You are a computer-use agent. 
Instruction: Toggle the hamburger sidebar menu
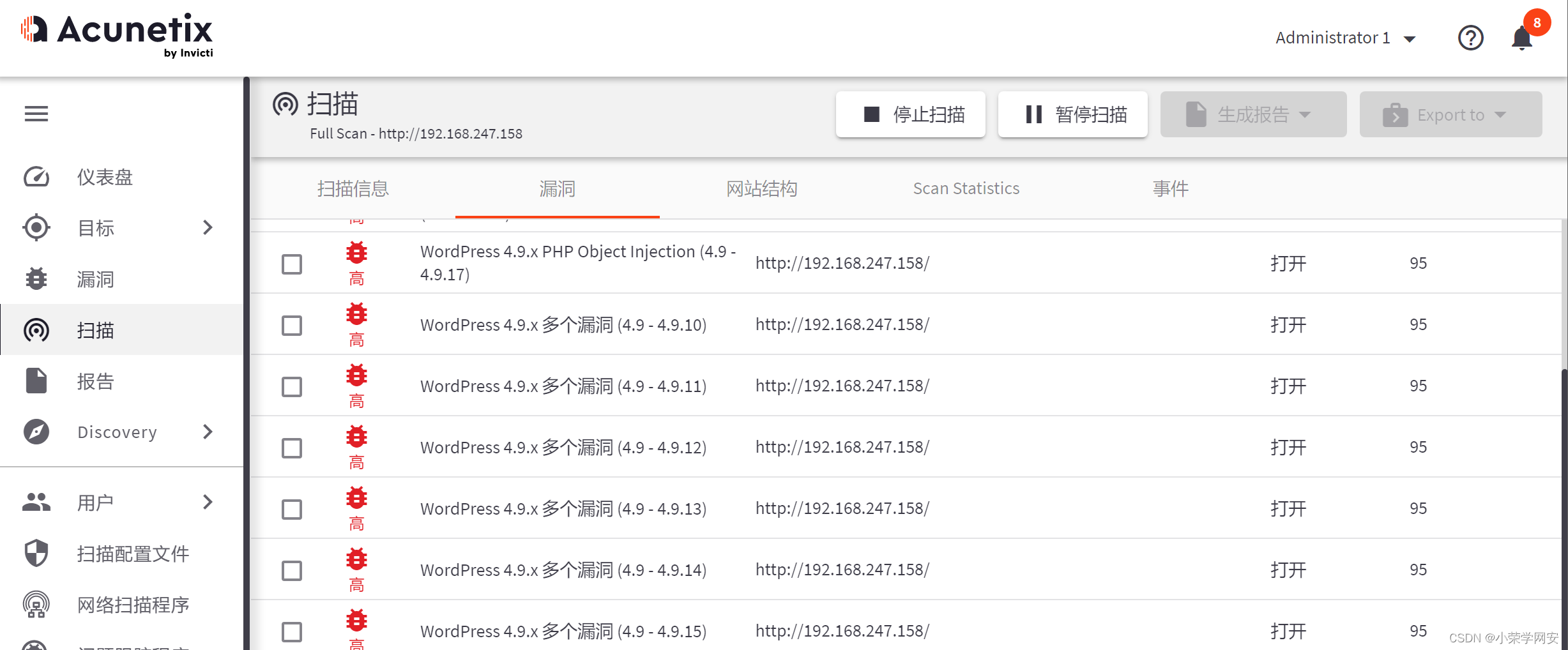coord(36,114)
